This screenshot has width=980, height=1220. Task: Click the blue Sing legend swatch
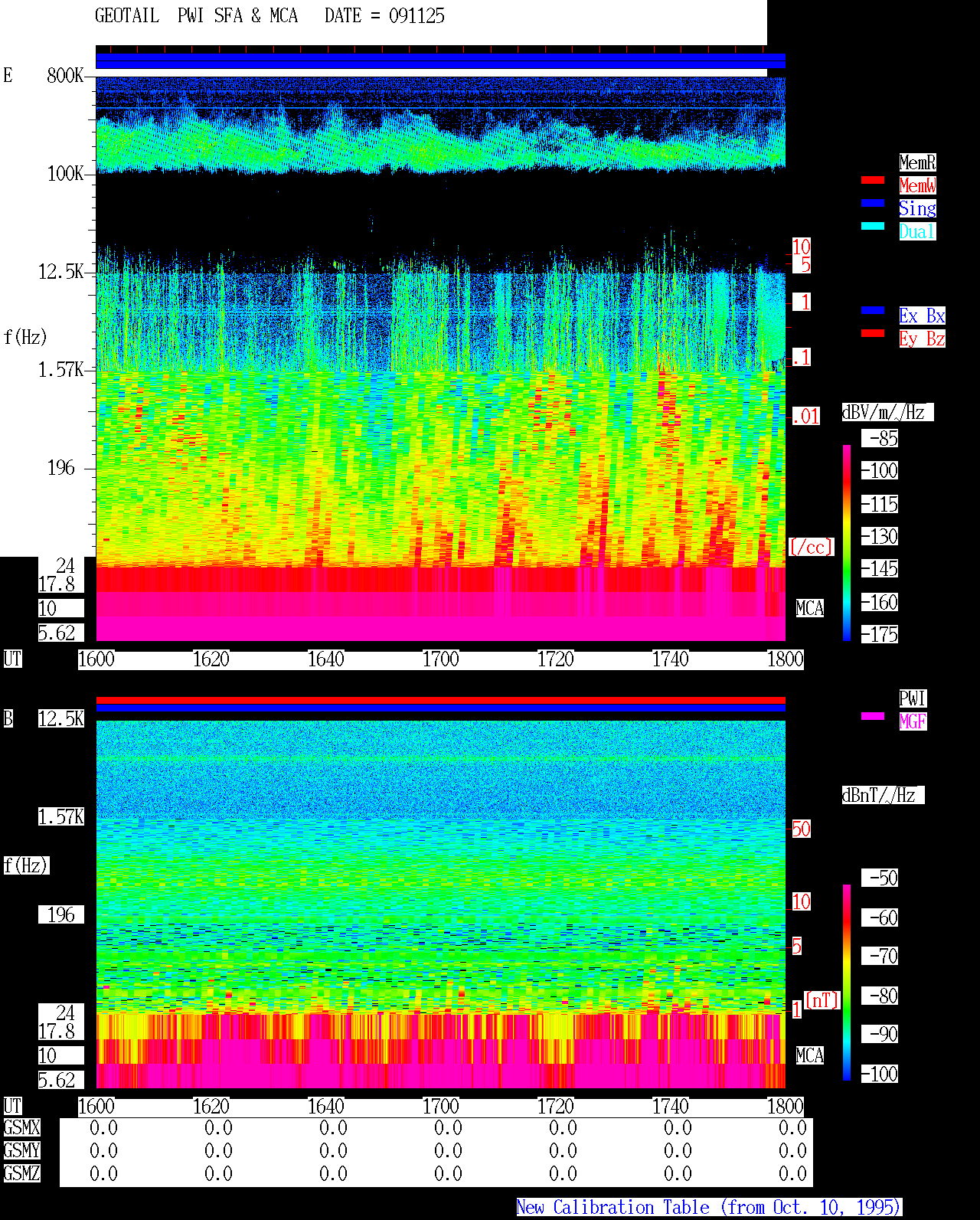873,203
